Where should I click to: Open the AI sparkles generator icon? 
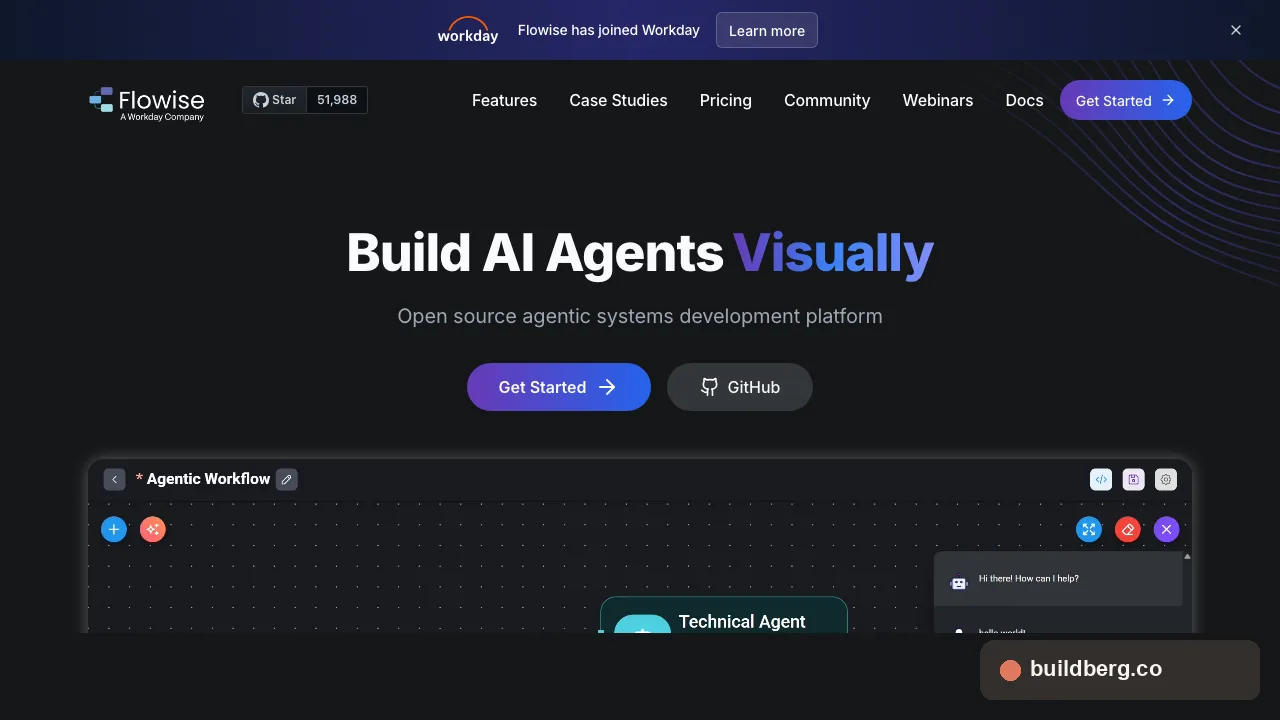pyautogui.click(x=152, y=529)
